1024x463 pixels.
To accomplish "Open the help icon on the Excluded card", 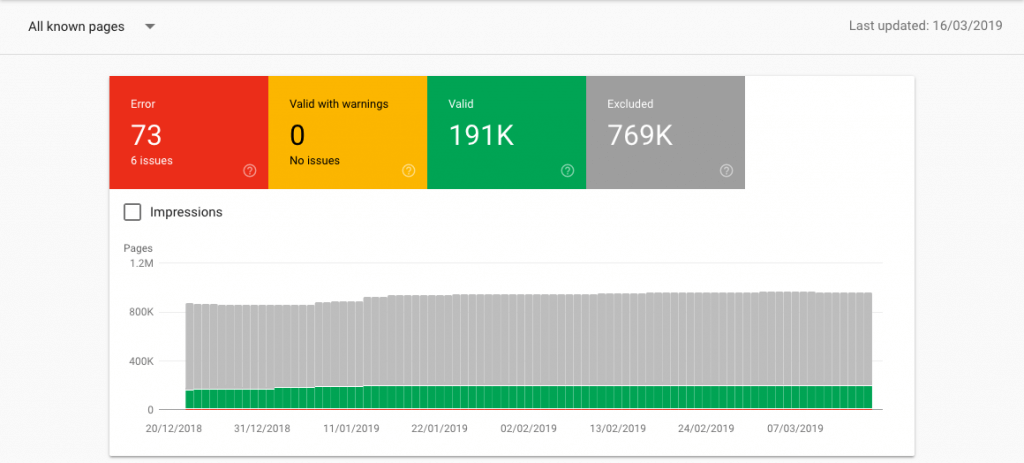I will click(x=726, y=170).
